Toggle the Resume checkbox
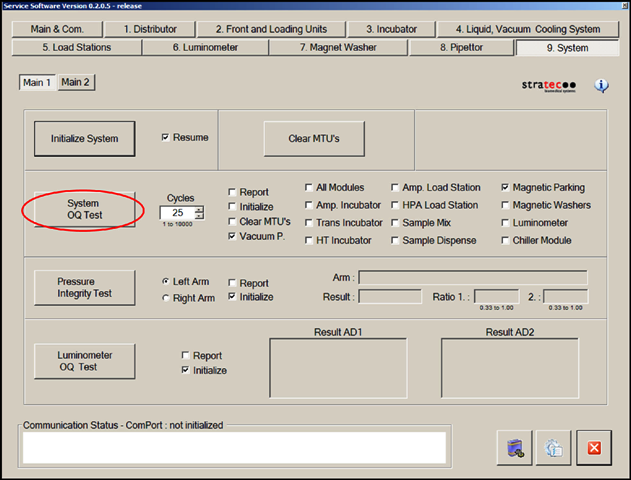The width and height of the screenshot is (631, 480). click(166, 137)
